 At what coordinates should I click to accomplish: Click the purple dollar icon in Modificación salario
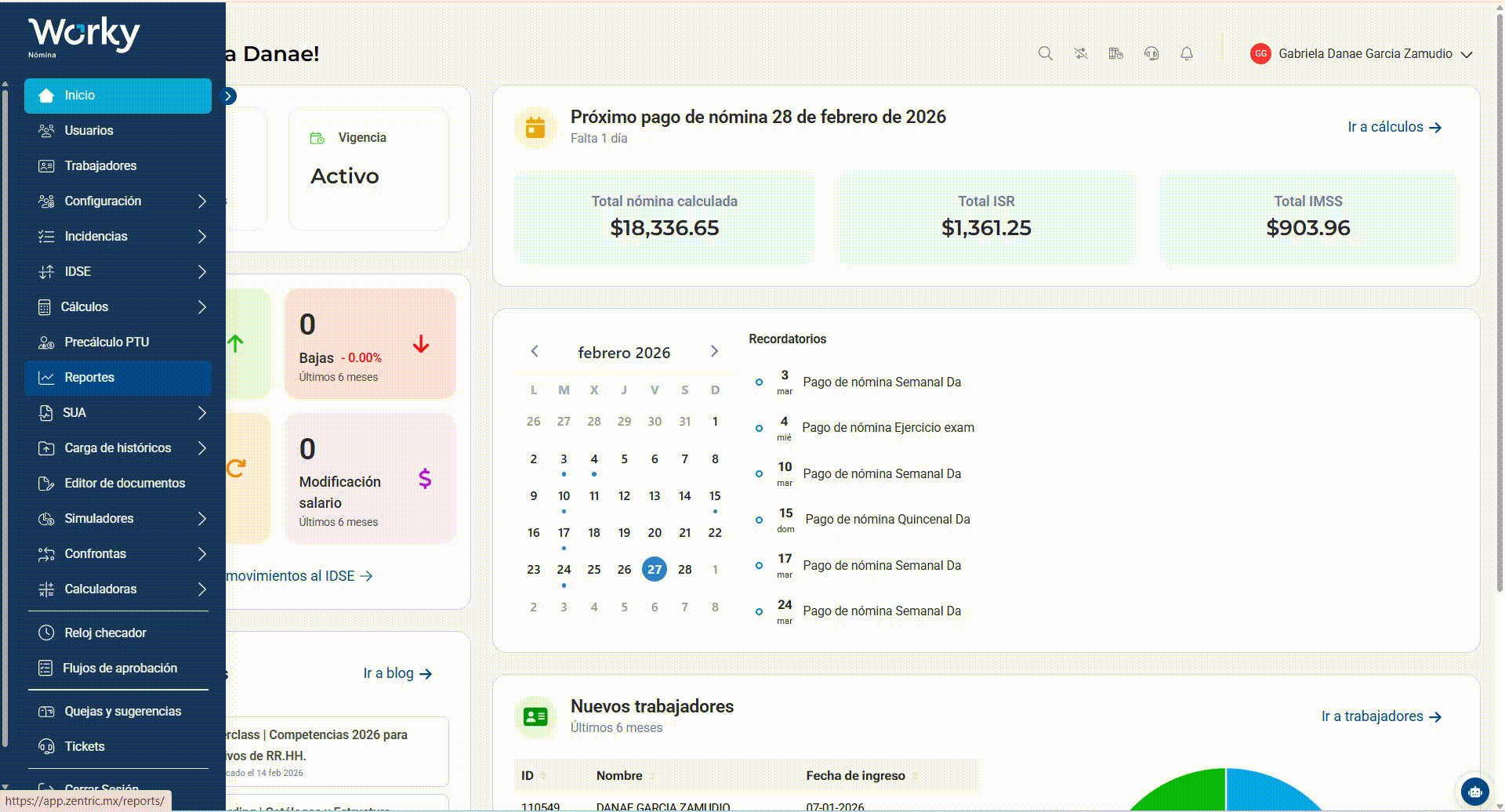point(425,478)
